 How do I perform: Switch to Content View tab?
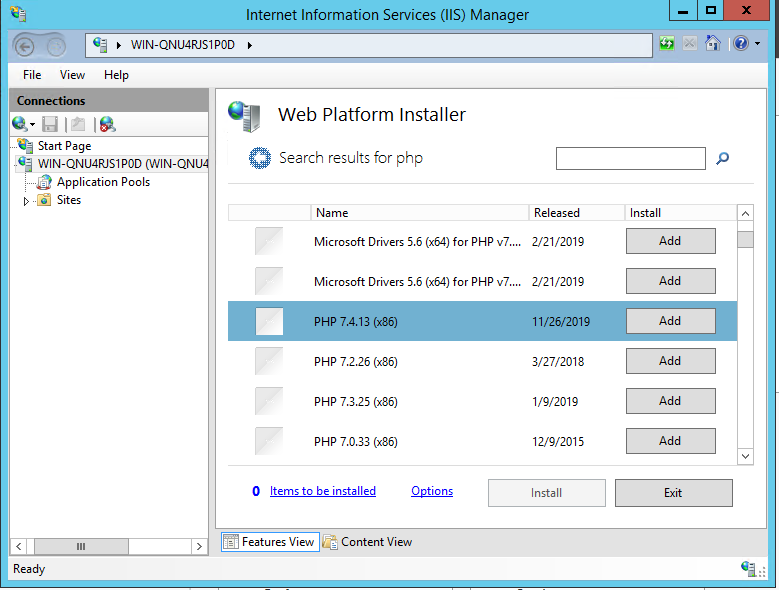[x=368, y=542]
